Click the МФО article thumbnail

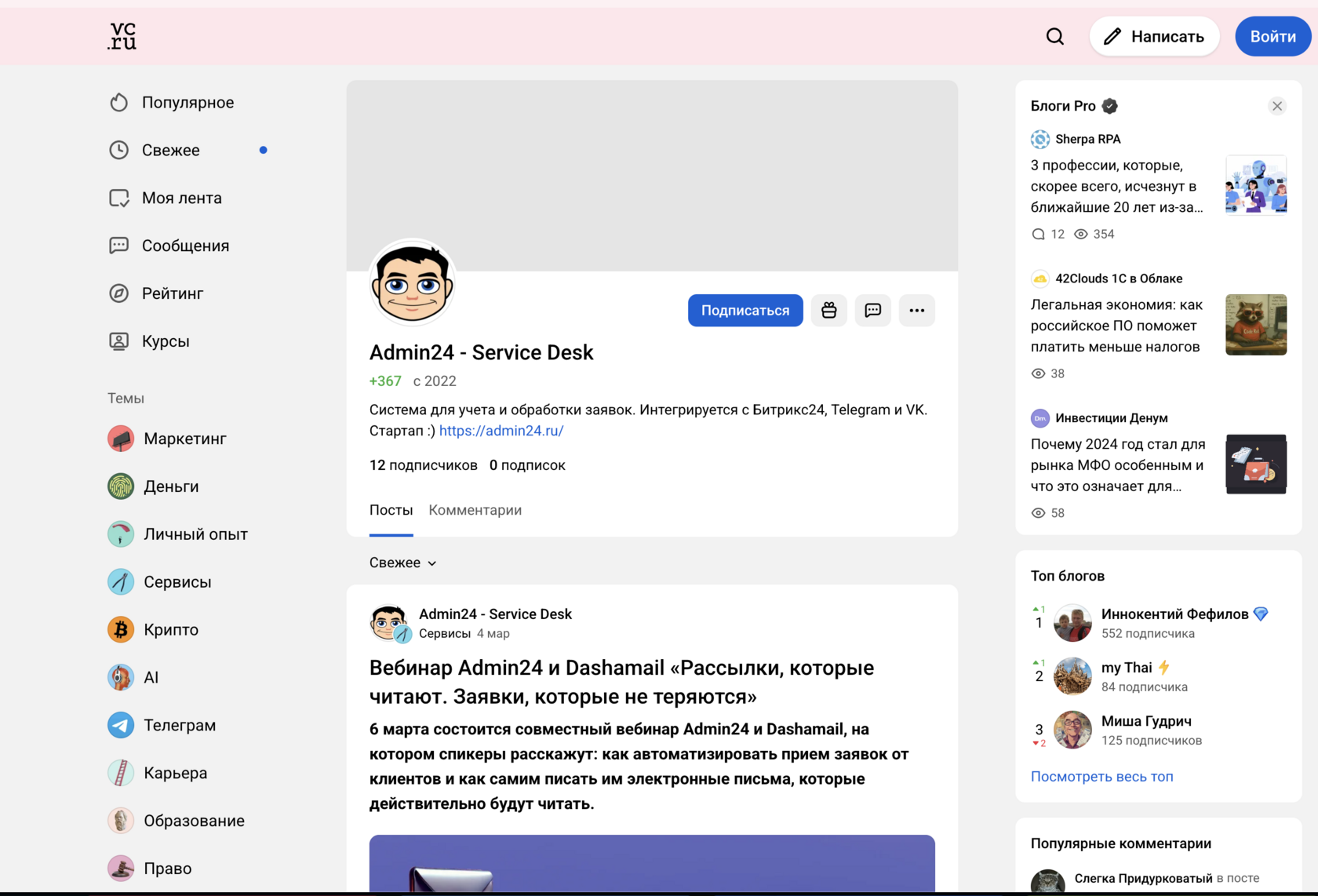1256,464
